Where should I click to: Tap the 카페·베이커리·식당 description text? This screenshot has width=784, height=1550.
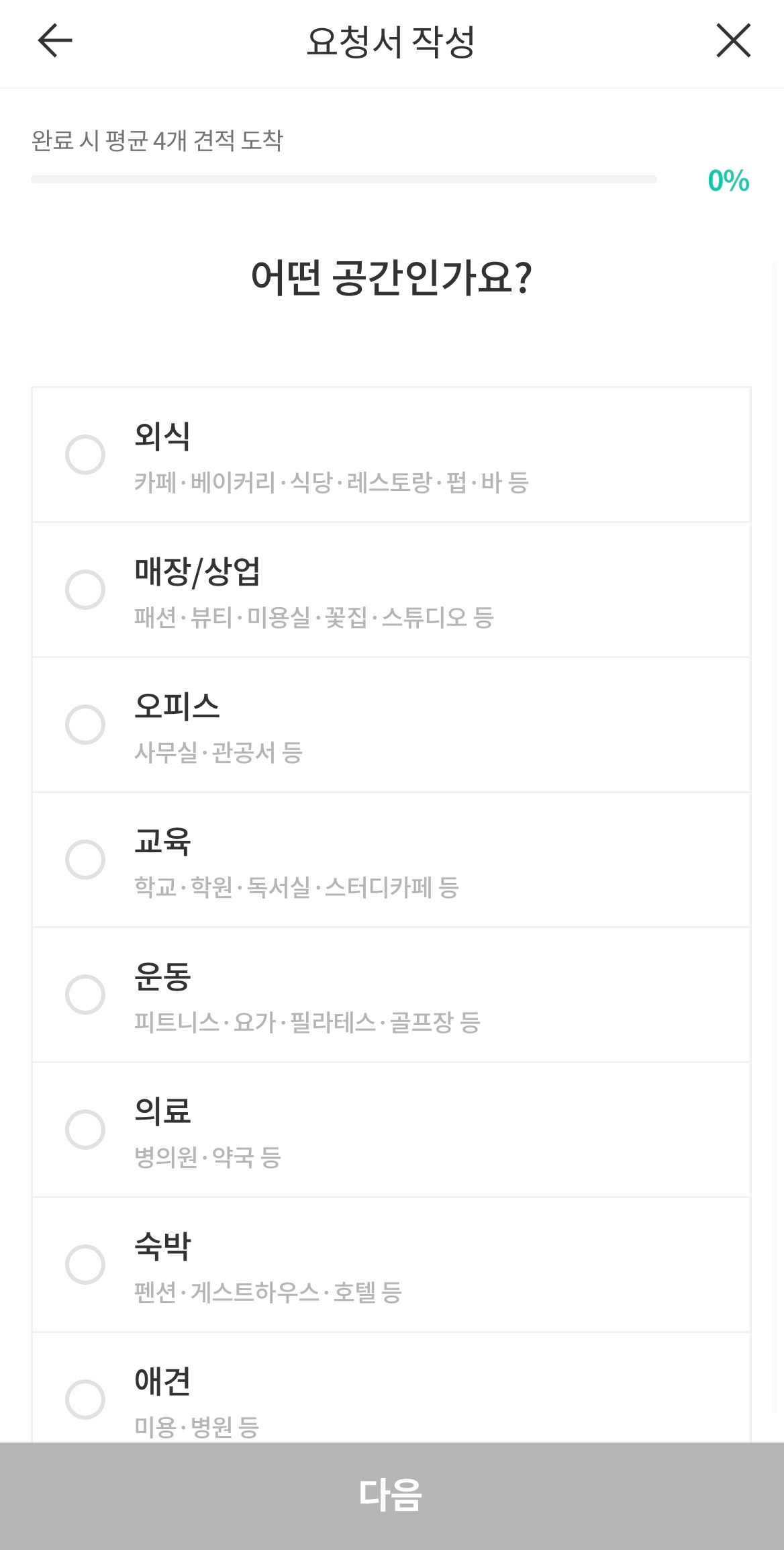click(332, 483)
